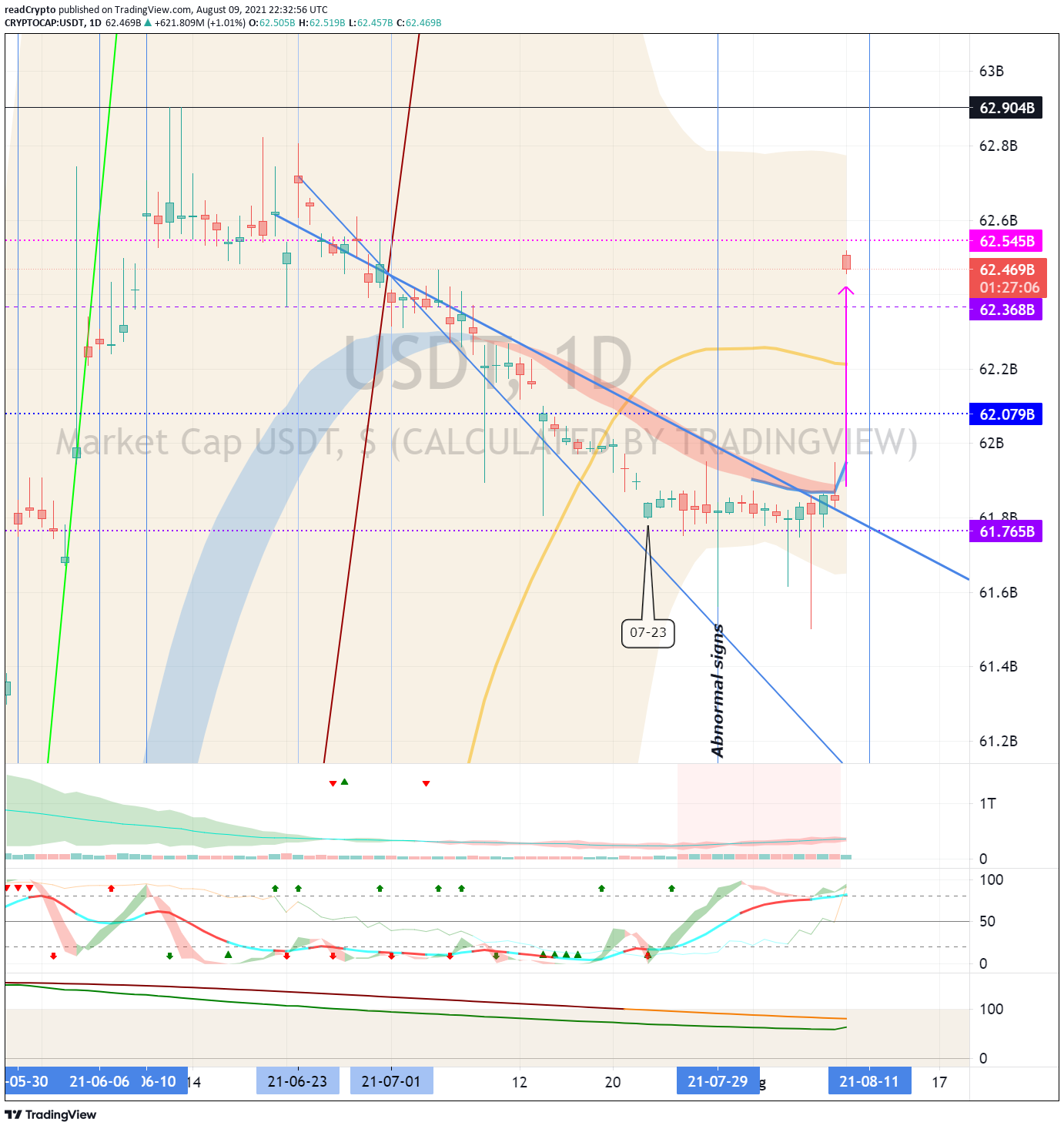Click the TradingView logo at bottom
Image resolution: width=1064 pixels, height=1129 pixels.
click(x=51, y=1114)
